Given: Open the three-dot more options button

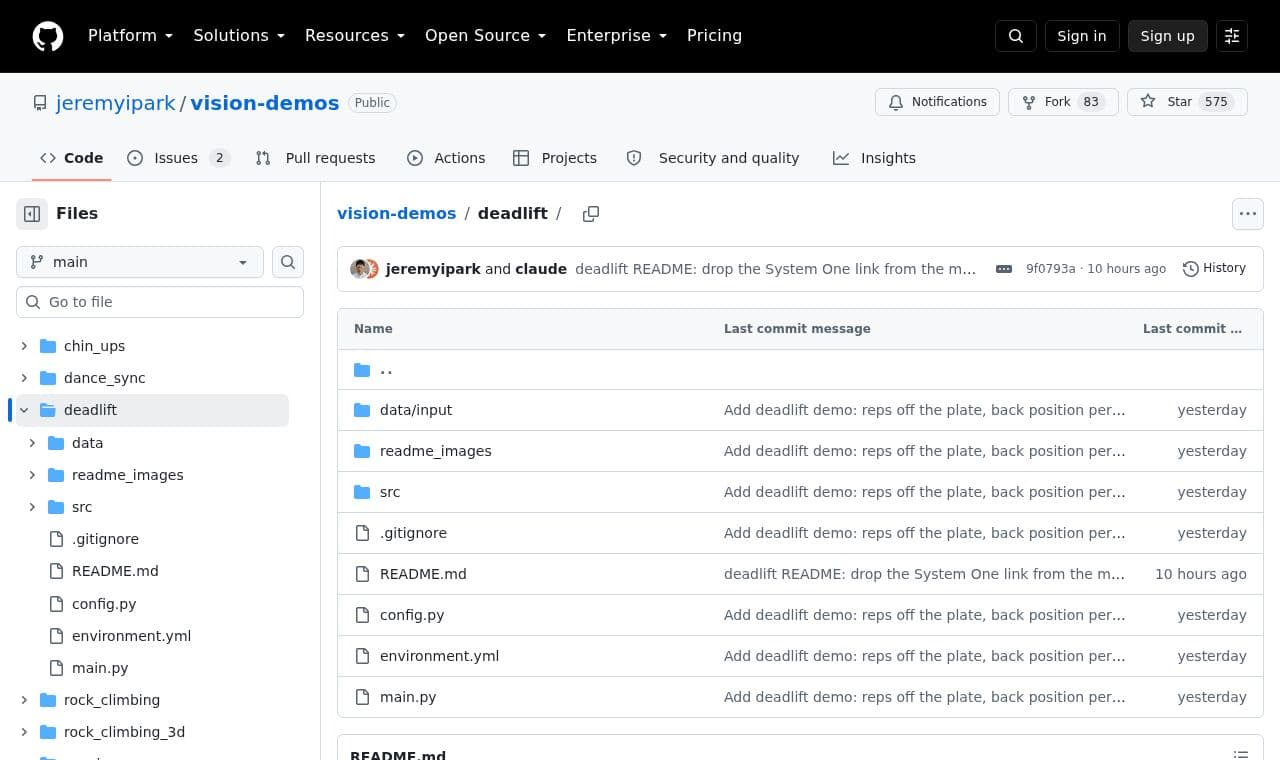Looking at the screenshot, I should tap(1248, 214).
